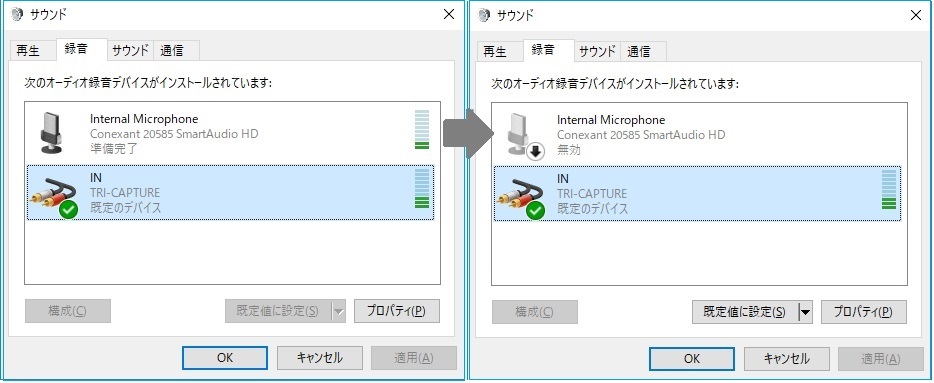Open サウンド tab in left window

(x=130, y=51)
